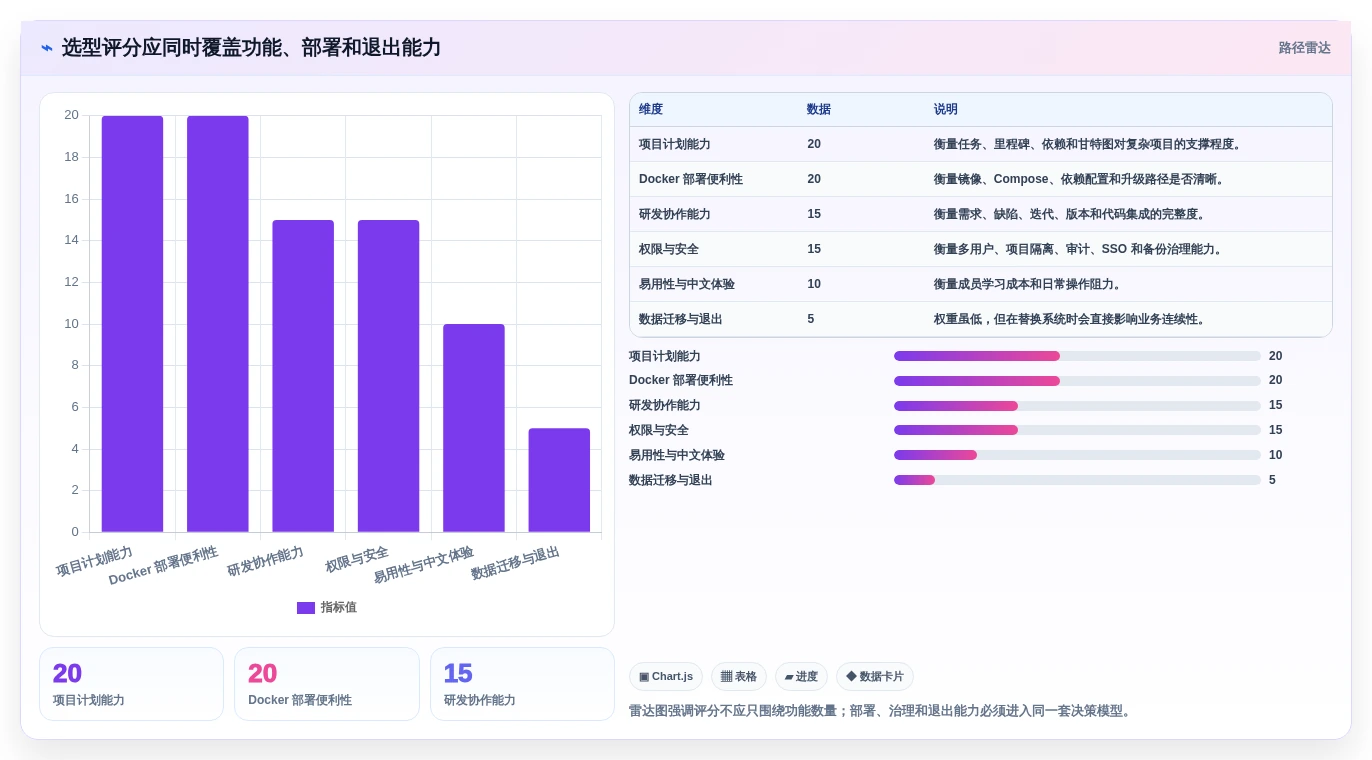Click value 5 in 数据迁移与退出 table row
Screen dimensions: 1372x760
tap(811, 320)
